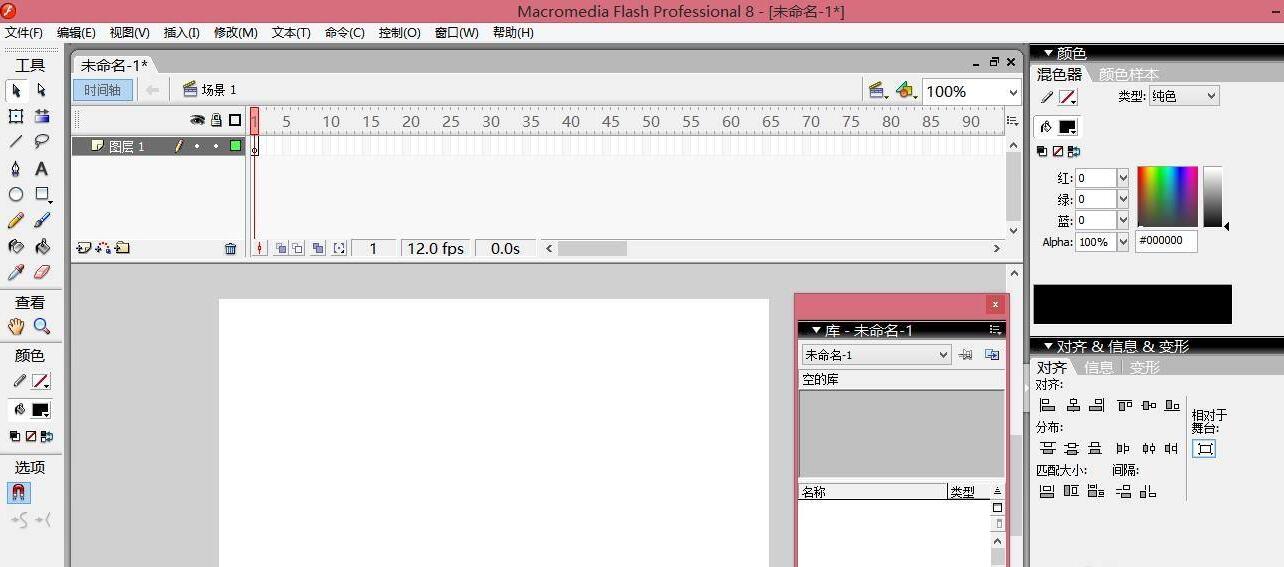Click the Insert Layer icon
Image resolution: width=1284 pixels, height=567 pixels.
click(x=83, y=248)
